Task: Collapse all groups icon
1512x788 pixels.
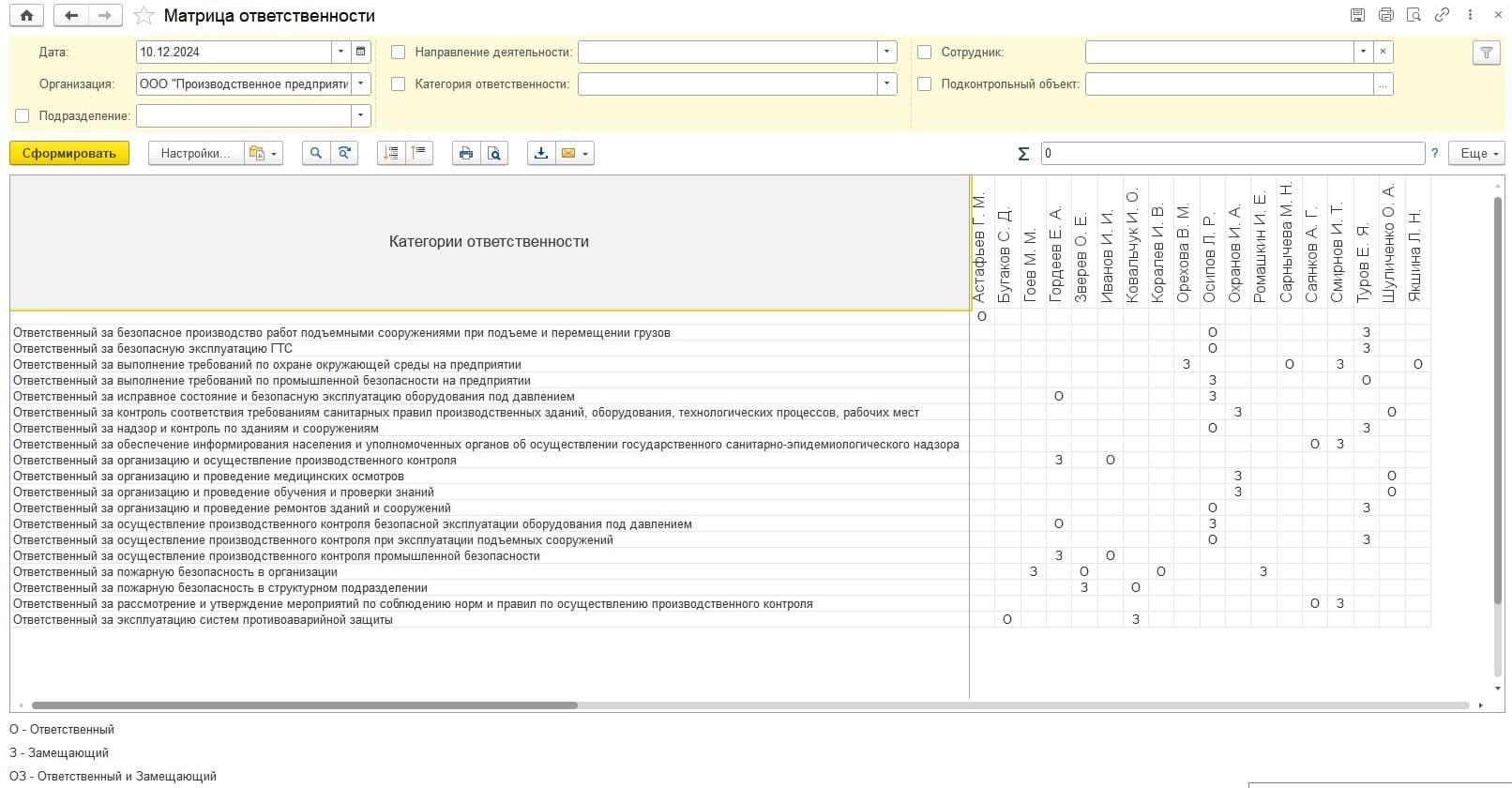Action: point(418,153)
